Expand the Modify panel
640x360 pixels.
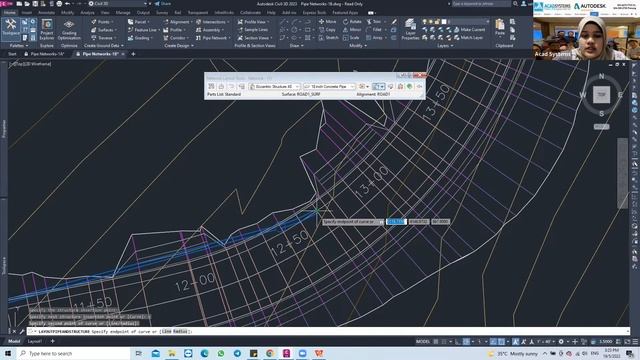tap(358, 46)
